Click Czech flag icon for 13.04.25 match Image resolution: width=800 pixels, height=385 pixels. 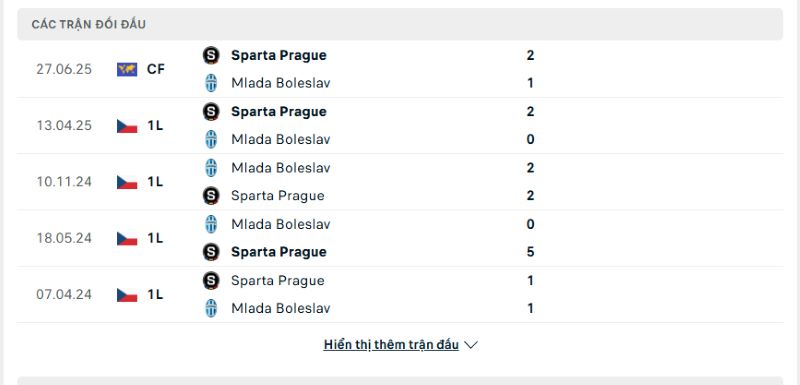click(127, 126)
